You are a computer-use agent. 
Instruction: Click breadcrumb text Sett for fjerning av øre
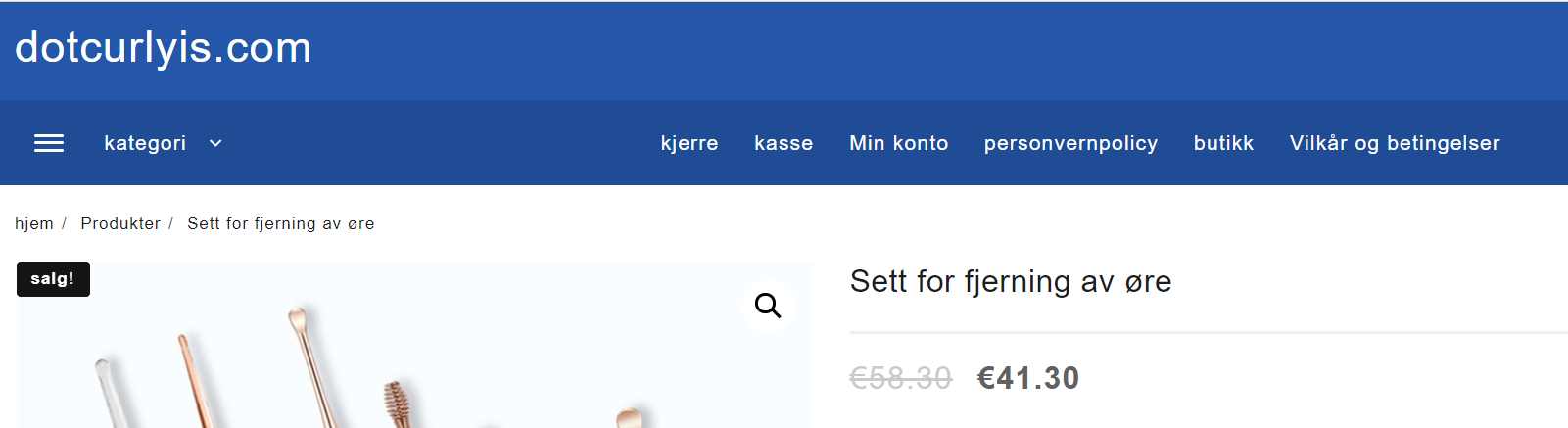280,223
